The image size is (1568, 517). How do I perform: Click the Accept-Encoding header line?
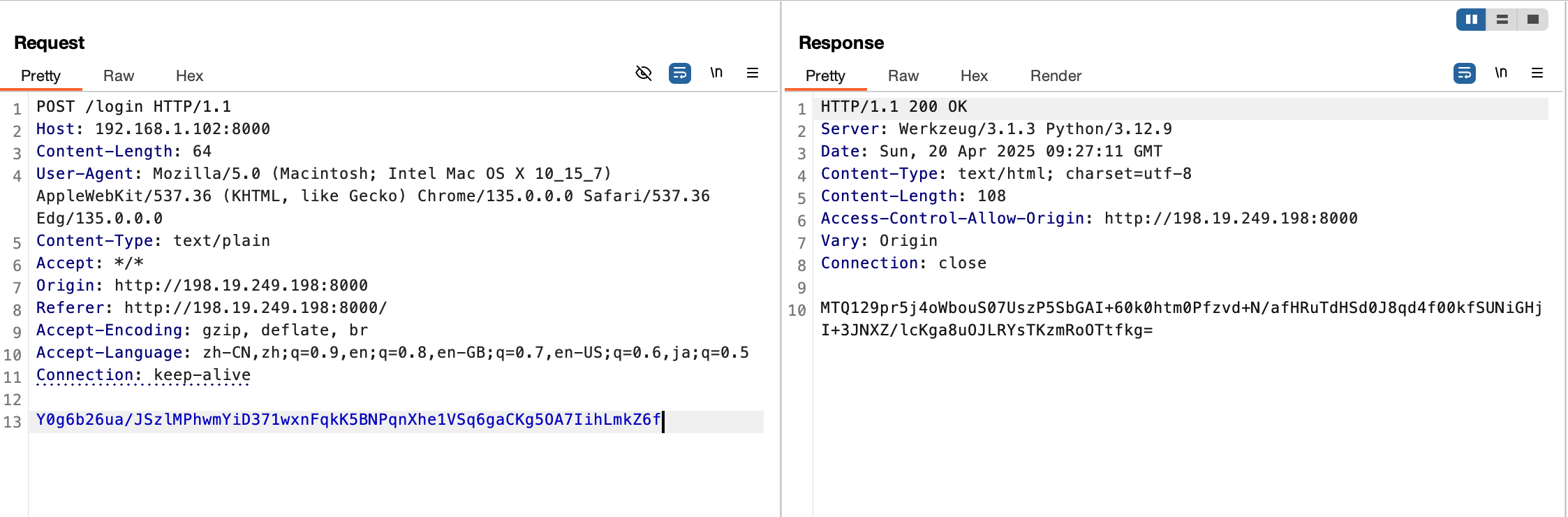click(x=202, y=330)
